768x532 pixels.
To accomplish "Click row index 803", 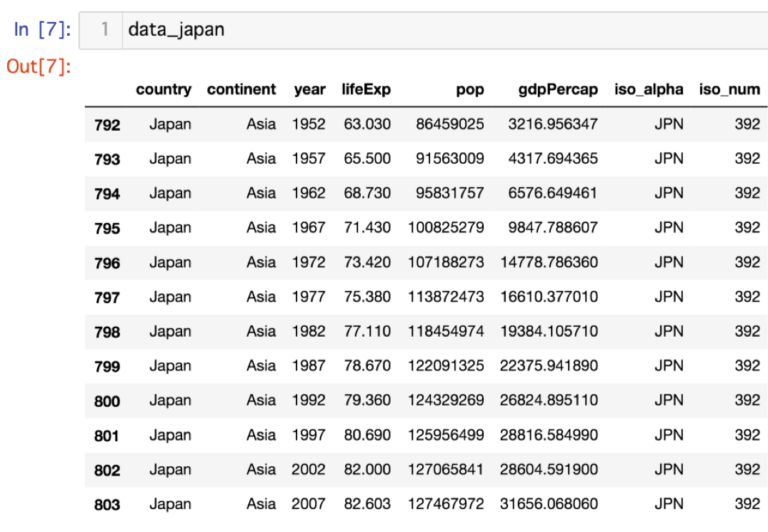I will pyautogui.click(x=107, y=504).
